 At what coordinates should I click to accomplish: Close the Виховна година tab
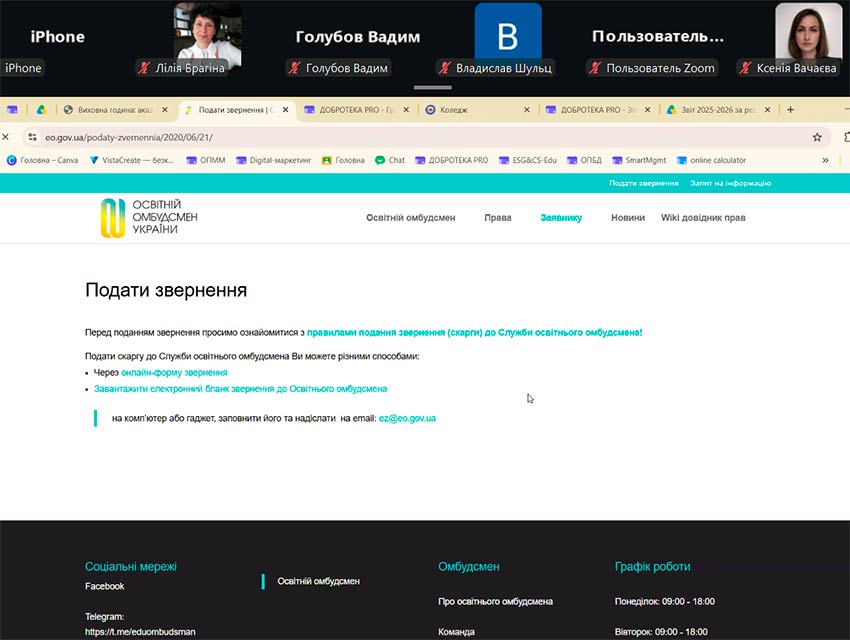pyautogui.click(x=165, y=109)
